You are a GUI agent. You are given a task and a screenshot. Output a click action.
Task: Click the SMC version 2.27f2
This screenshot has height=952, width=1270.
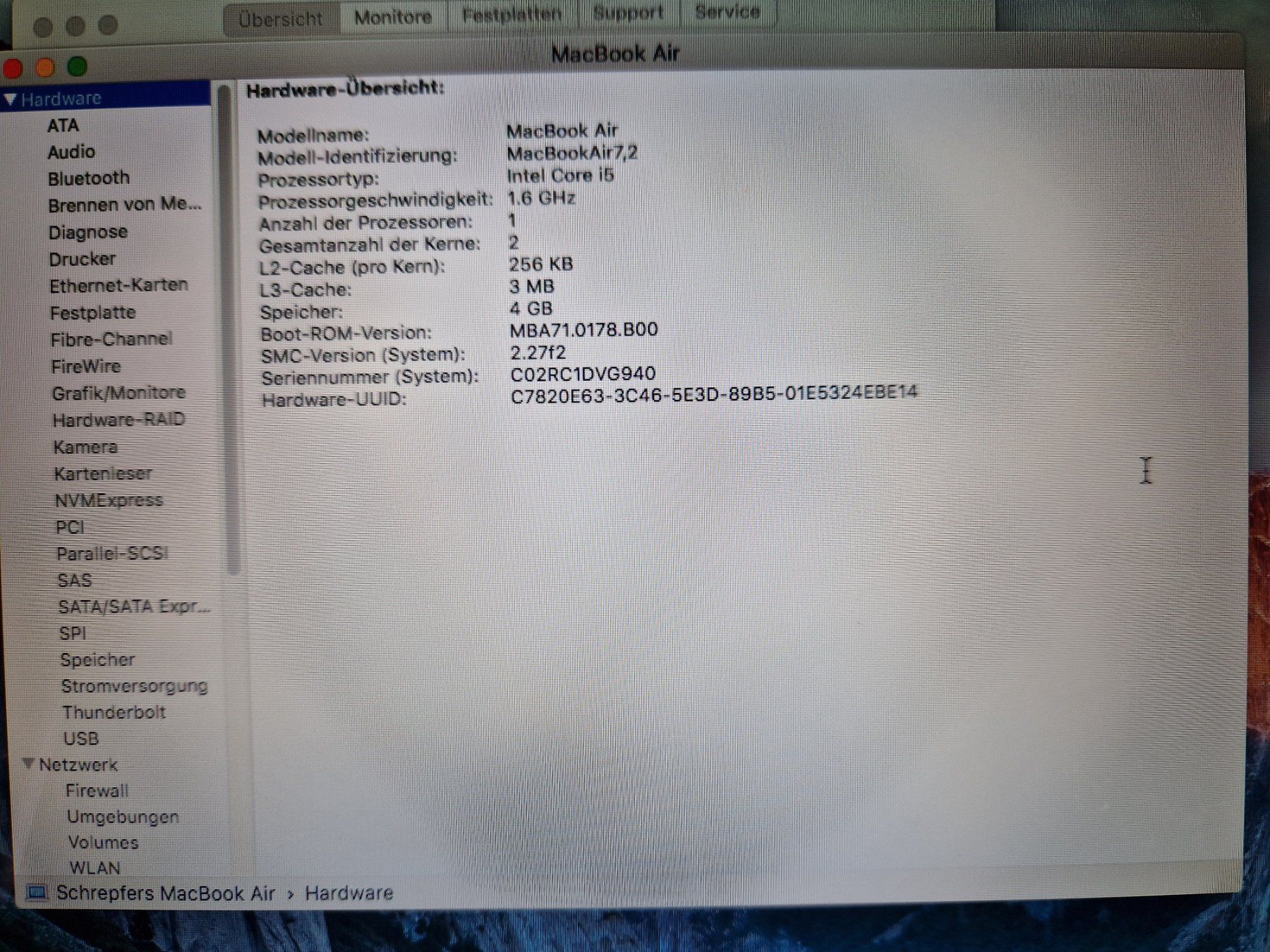point(538,352)
